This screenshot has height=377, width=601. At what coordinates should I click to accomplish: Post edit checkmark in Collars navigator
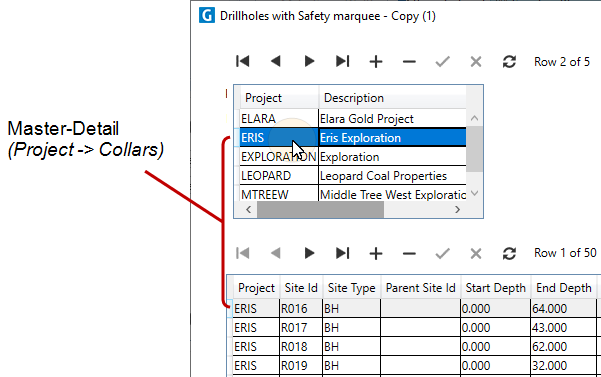coord(442,253)
